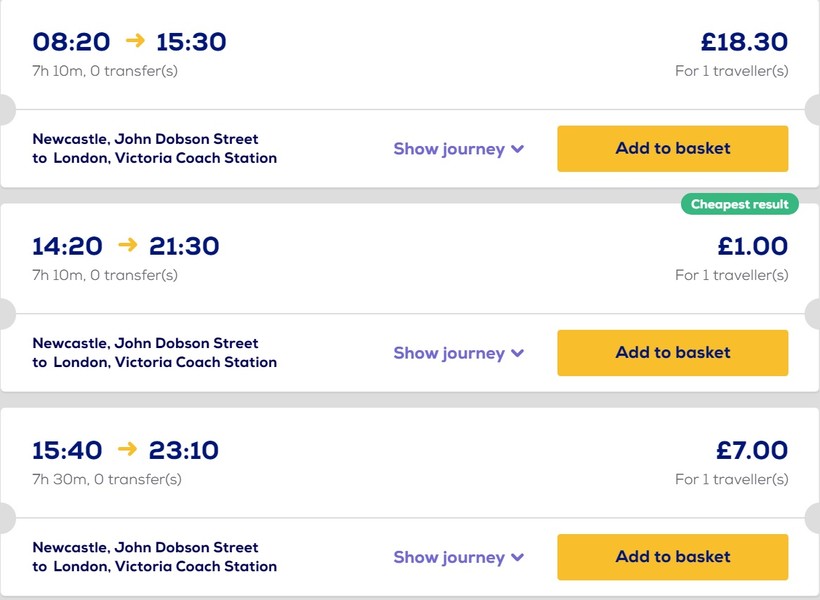
Task: Click the green Cheapest result badge
Action: pos(740,204)
